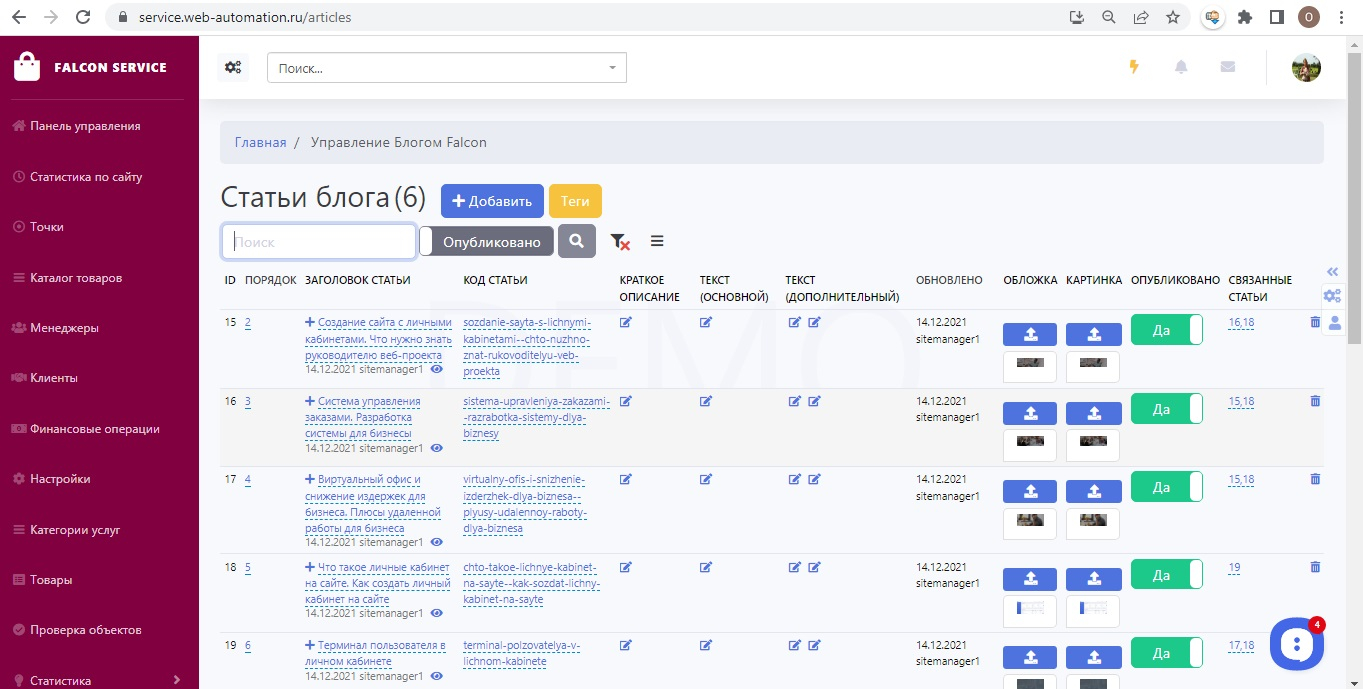The width and height of the screenshot is (1363, 689).
Task: Expand article 16 row with plus
Action: click(310, 401)
